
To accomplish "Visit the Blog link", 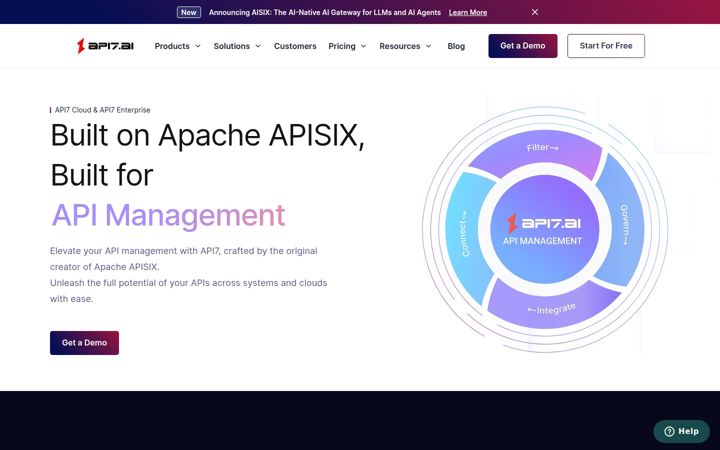I will 456,46.
